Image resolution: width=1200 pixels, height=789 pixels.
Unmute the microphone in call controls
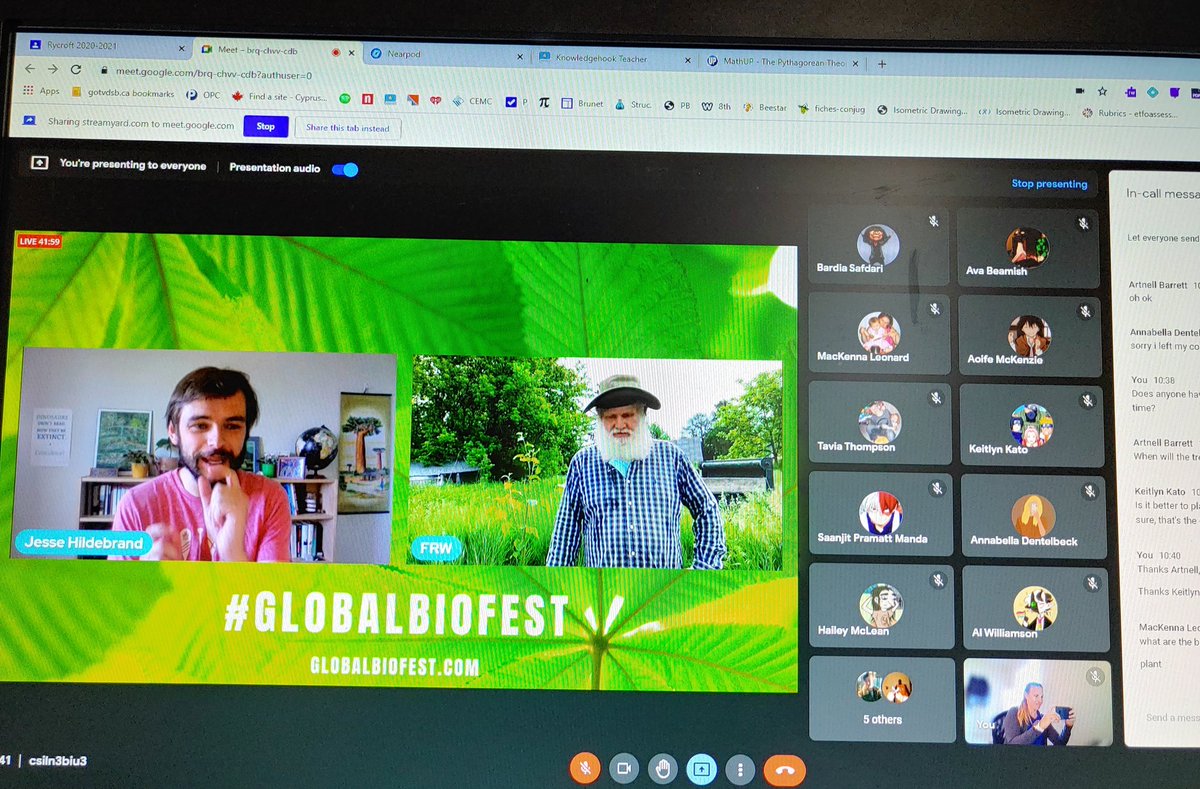coord(585,768)
